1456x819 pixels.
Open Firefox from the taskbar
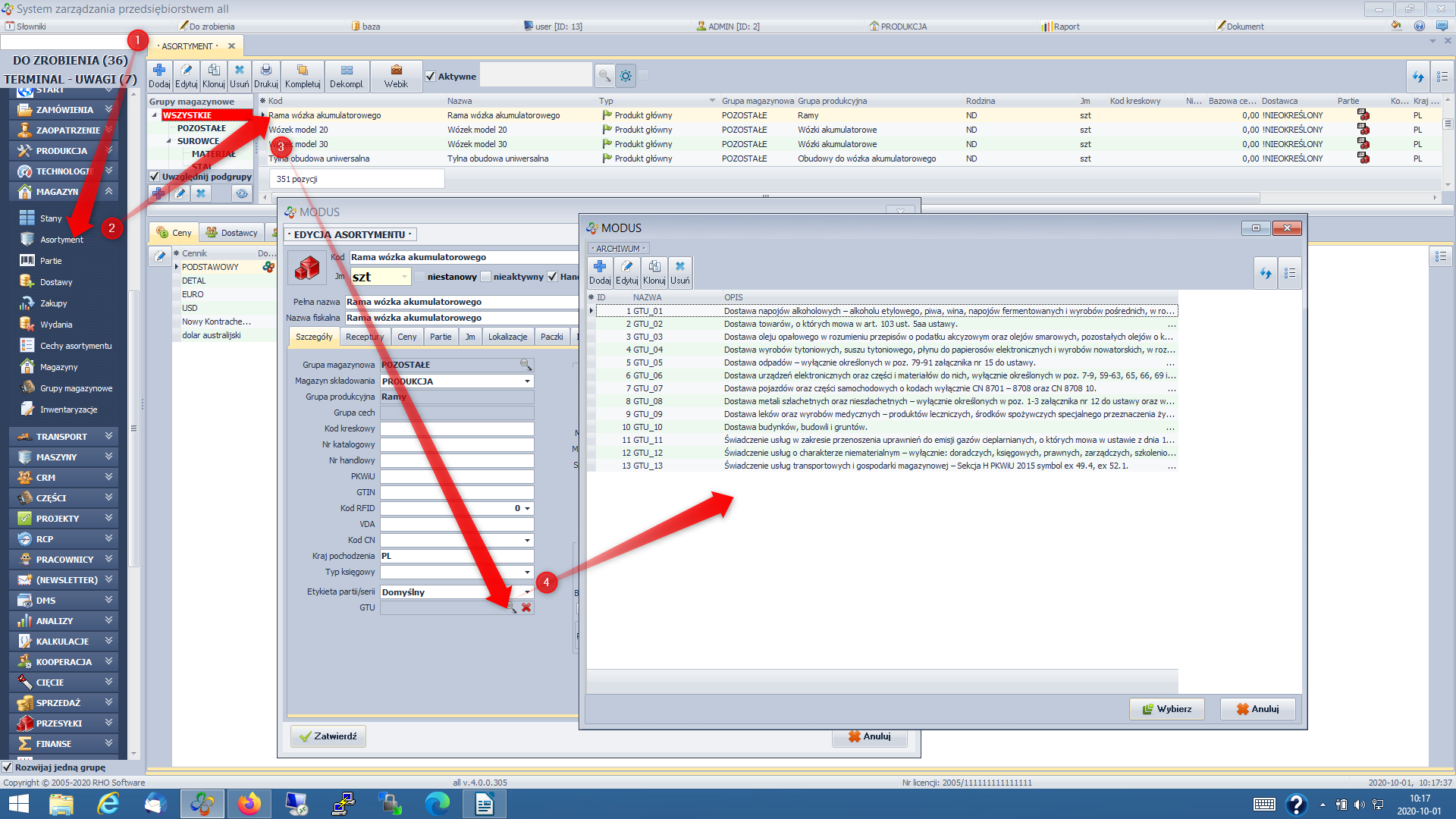pos(249,804)
